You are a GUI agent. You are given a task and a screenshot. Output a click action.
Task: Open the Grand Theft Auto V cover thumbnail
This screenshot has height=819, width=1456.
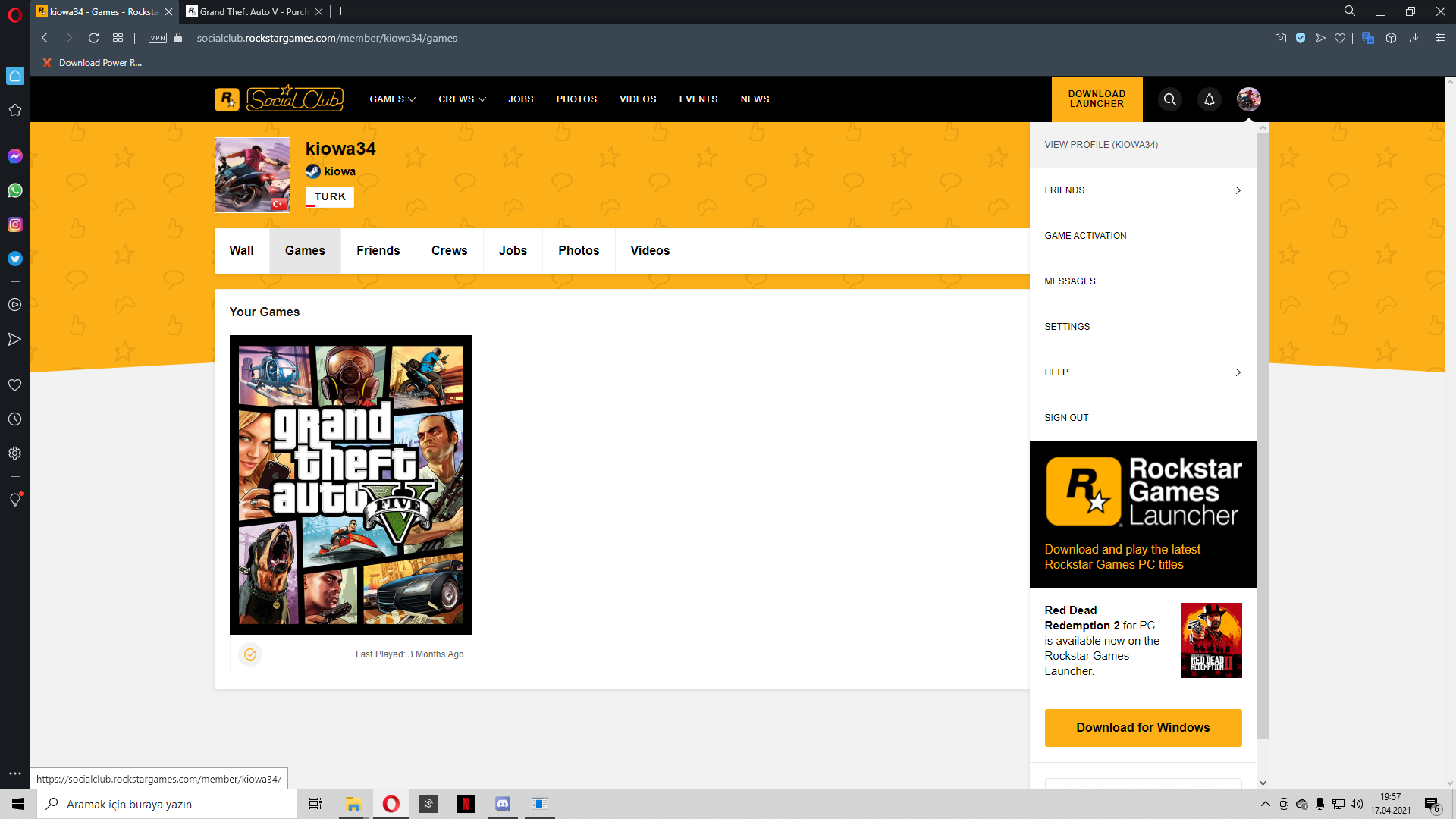pos(350,485)
